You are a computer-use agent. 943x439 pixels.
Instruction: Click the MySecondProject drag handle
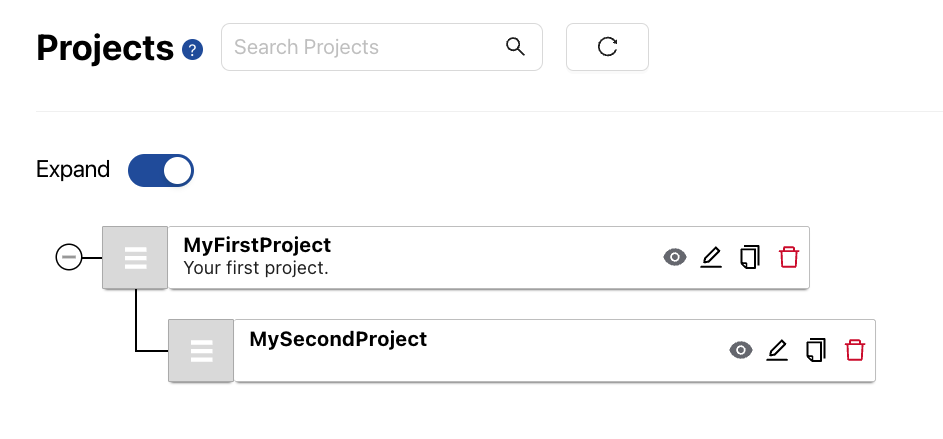pyautogui.click(x=201, y=350)
